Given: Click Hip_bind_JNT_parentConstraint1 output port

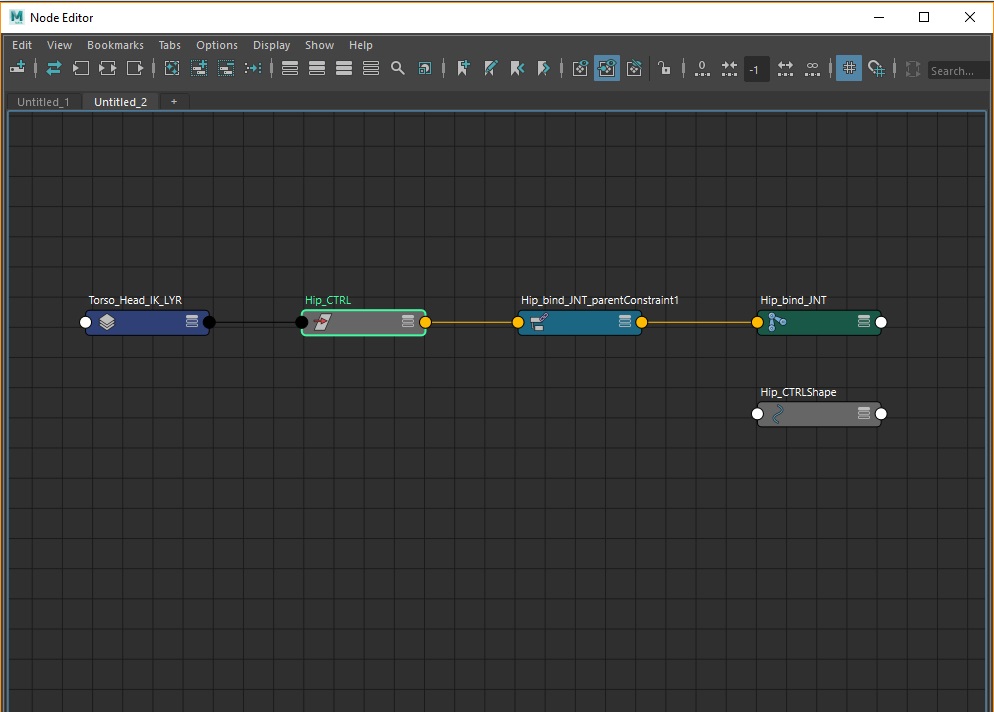Looking at the screenshot, I should pos(642,322).
